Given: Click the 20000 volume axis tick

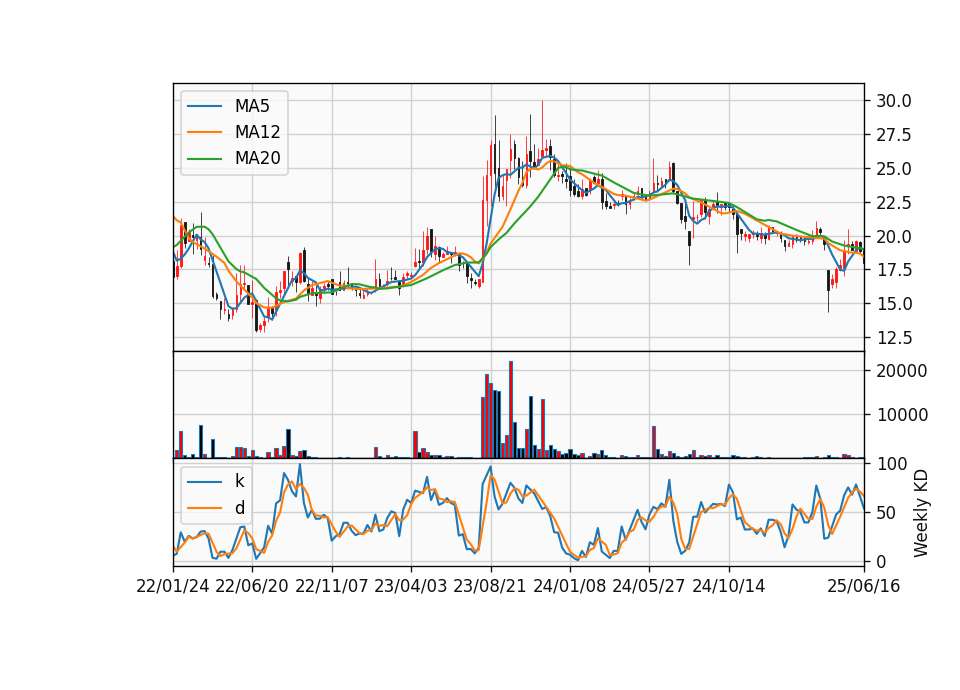Looking at the screenshot, I should click(x=901, y=371).
